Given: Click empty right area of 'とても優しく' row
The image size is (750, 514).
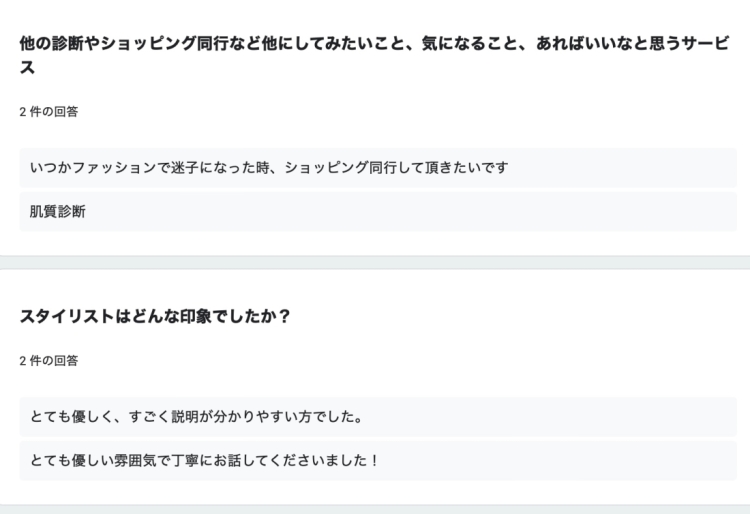Looking at the screenshot, I should pyautogui.click(x=550, y=417).
